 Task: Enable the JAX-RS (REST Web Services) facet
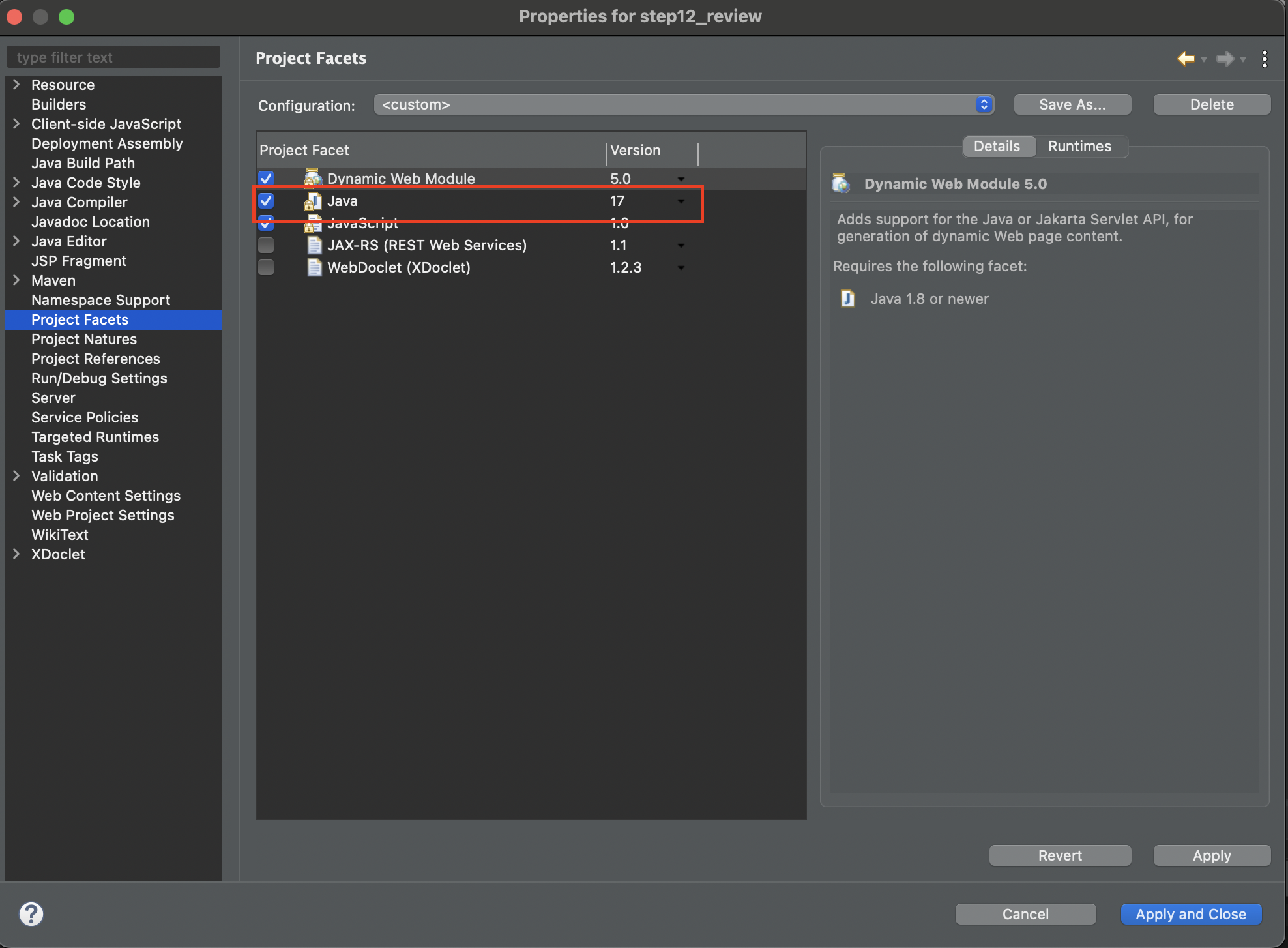pos(266,245)
